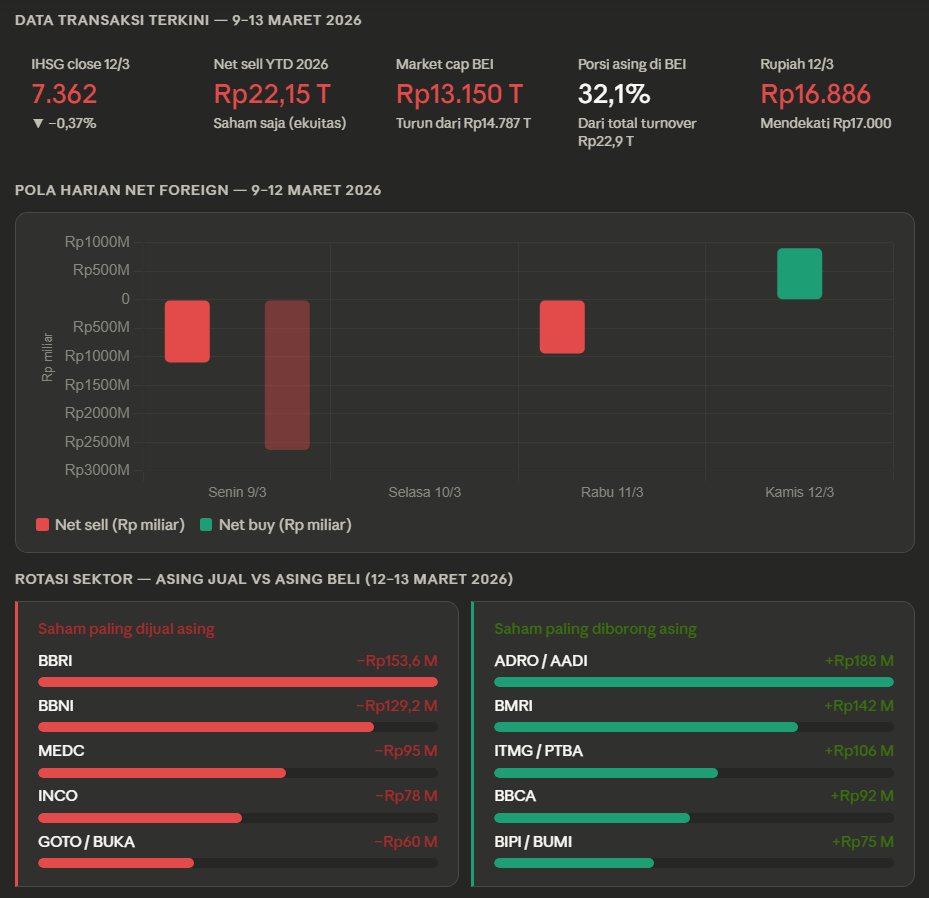Click the ADRO / AADI green progress bar
929x898 pixels.
(x=694, y=682)
